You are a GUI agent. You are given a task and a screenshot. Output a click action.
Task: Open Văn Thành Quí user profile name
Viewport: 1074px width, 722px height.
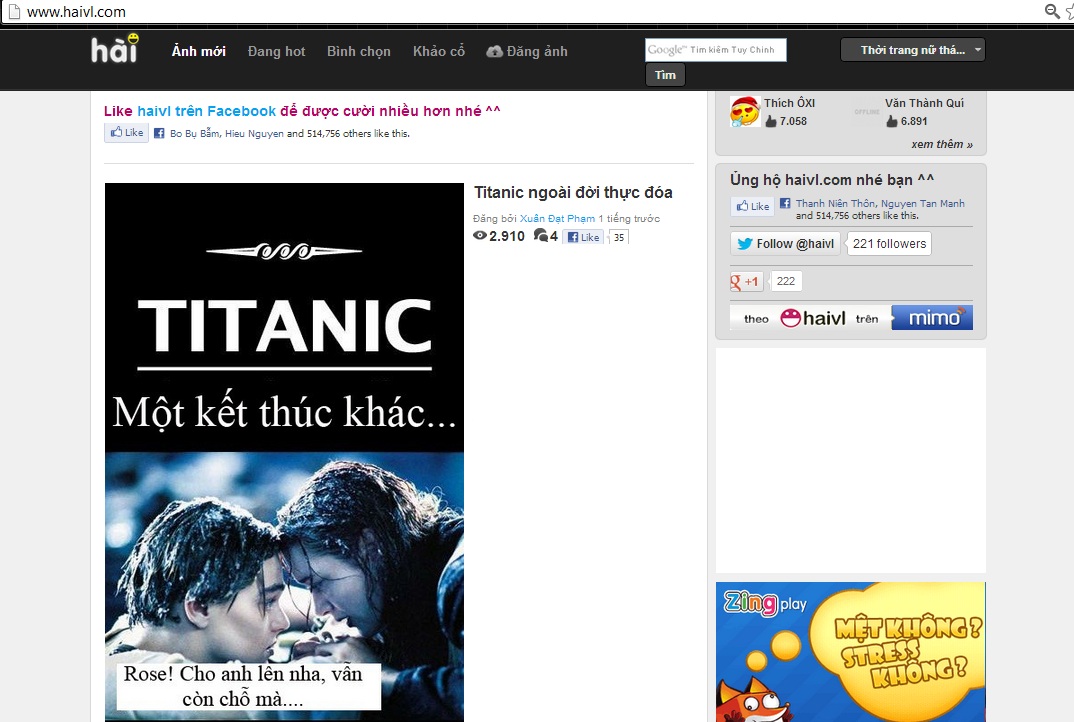pyautogui.click(x=924, y=103)
